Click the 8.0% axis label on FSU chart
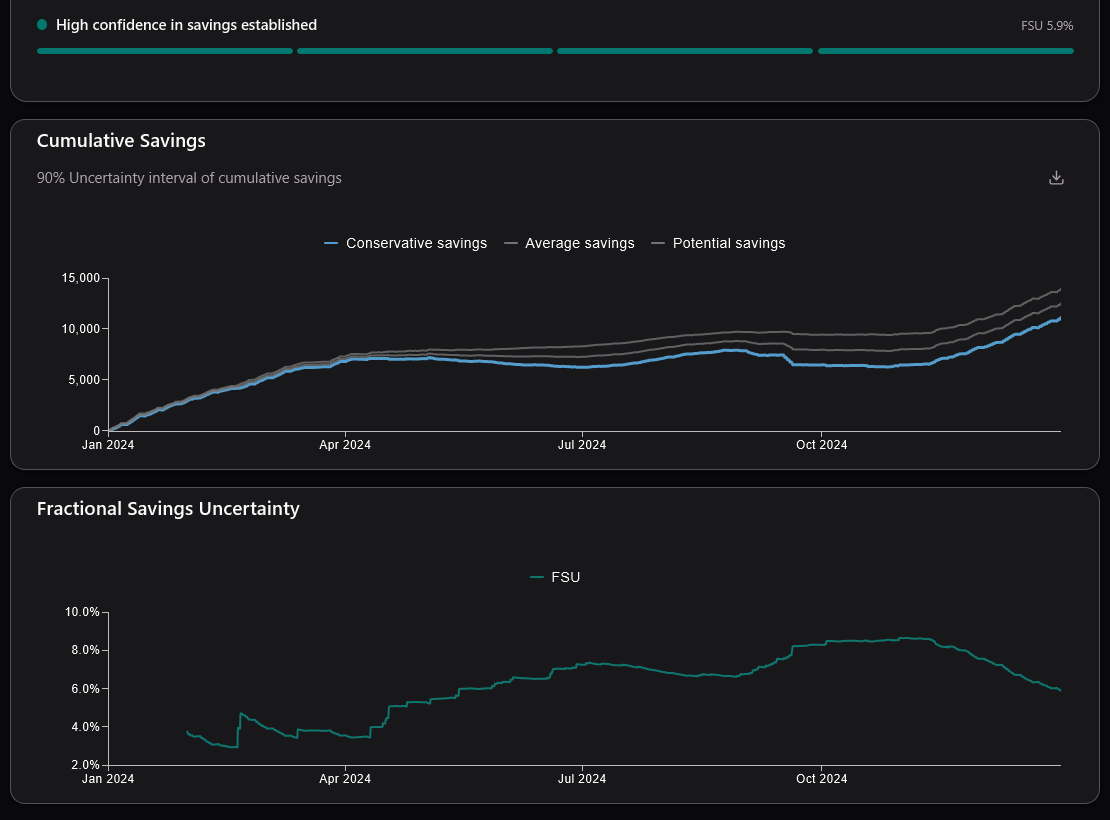Viewport: 1110px width, 820px height. (x=85, y=650)
